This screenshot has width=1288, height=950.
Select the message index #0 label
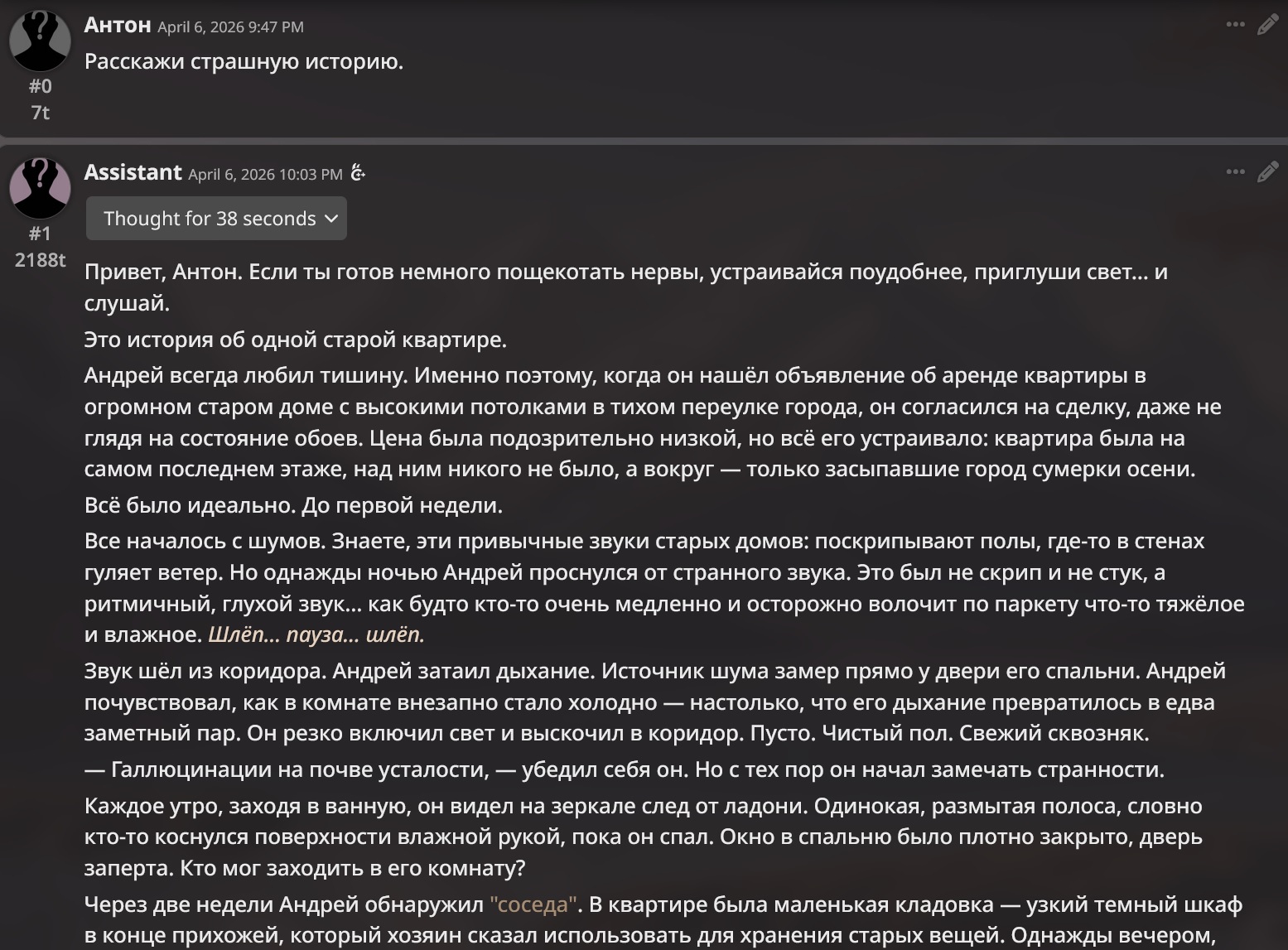click(40, 86)
